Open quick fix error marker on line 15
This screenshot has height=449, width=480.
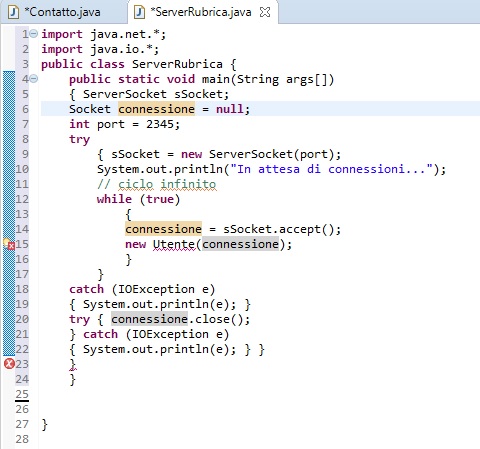[x=9, y=244]
